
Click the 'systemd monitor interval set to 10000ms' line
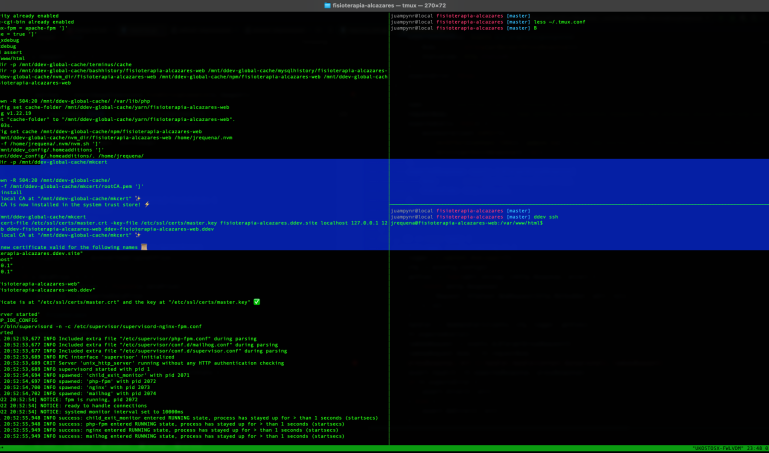[92, 412]
